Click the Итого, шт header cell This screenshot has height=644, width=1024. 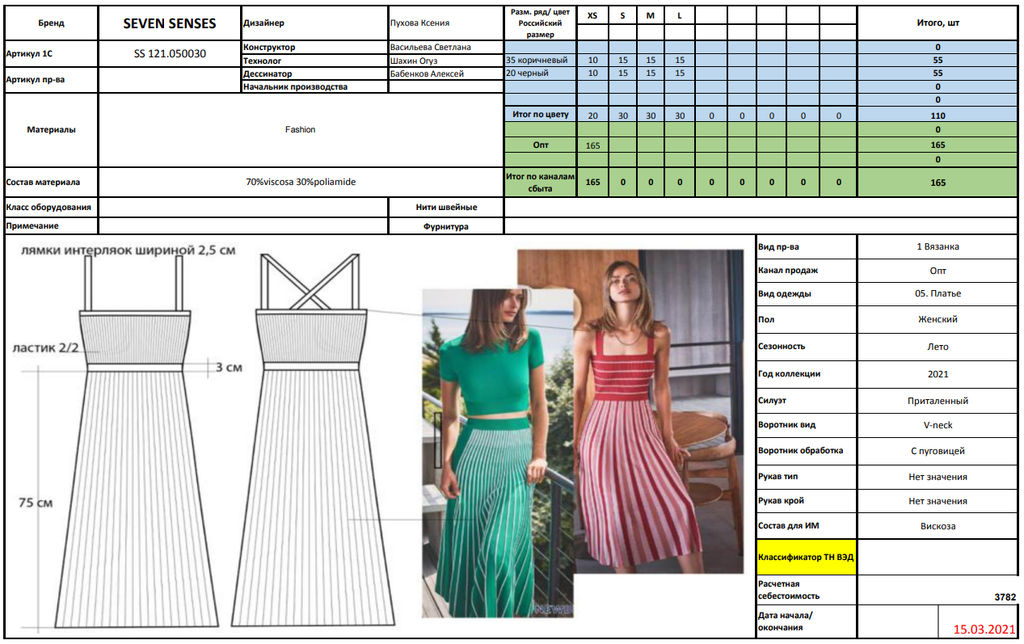tap(938, 23)
